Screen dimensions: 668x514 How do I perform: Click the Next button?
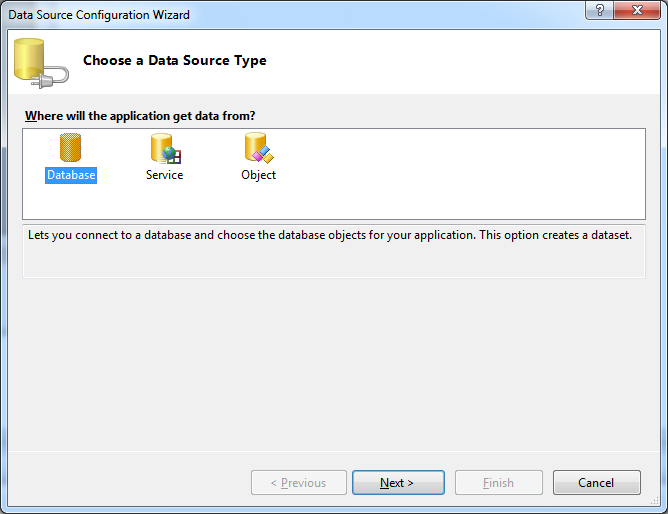[x=398, y=482]
